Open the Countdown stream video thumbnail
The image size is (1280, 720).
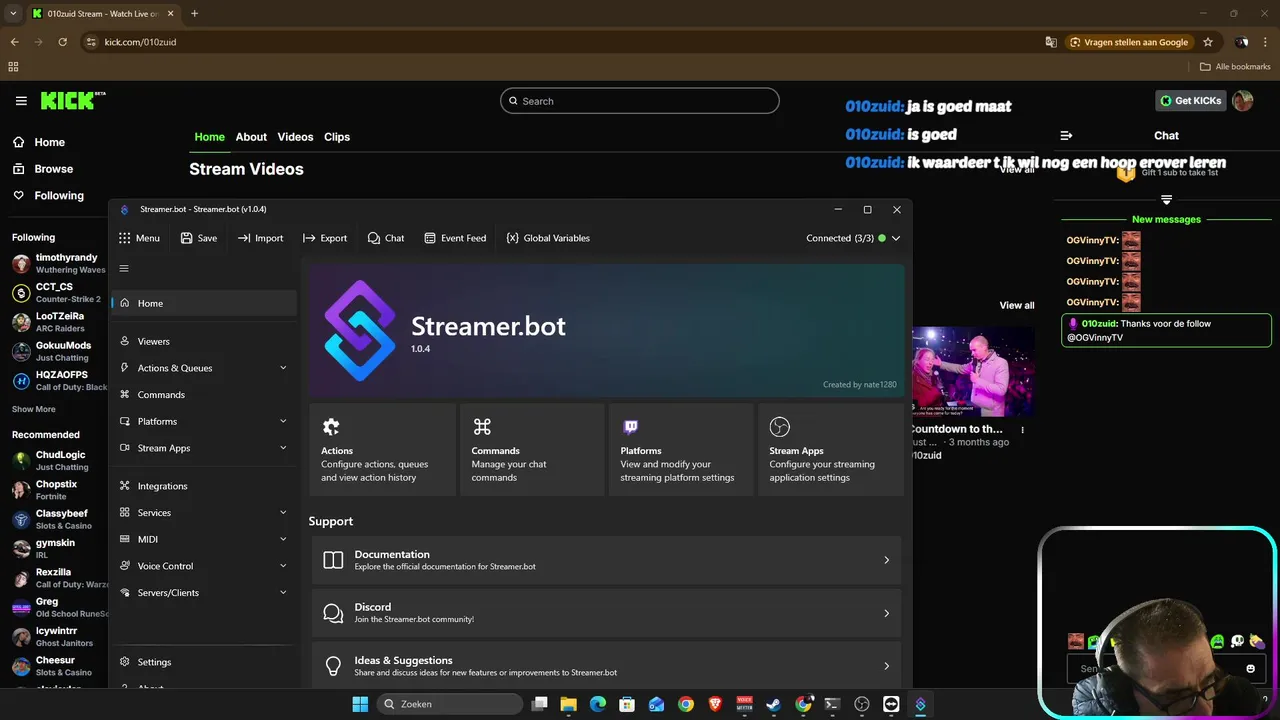972,371
